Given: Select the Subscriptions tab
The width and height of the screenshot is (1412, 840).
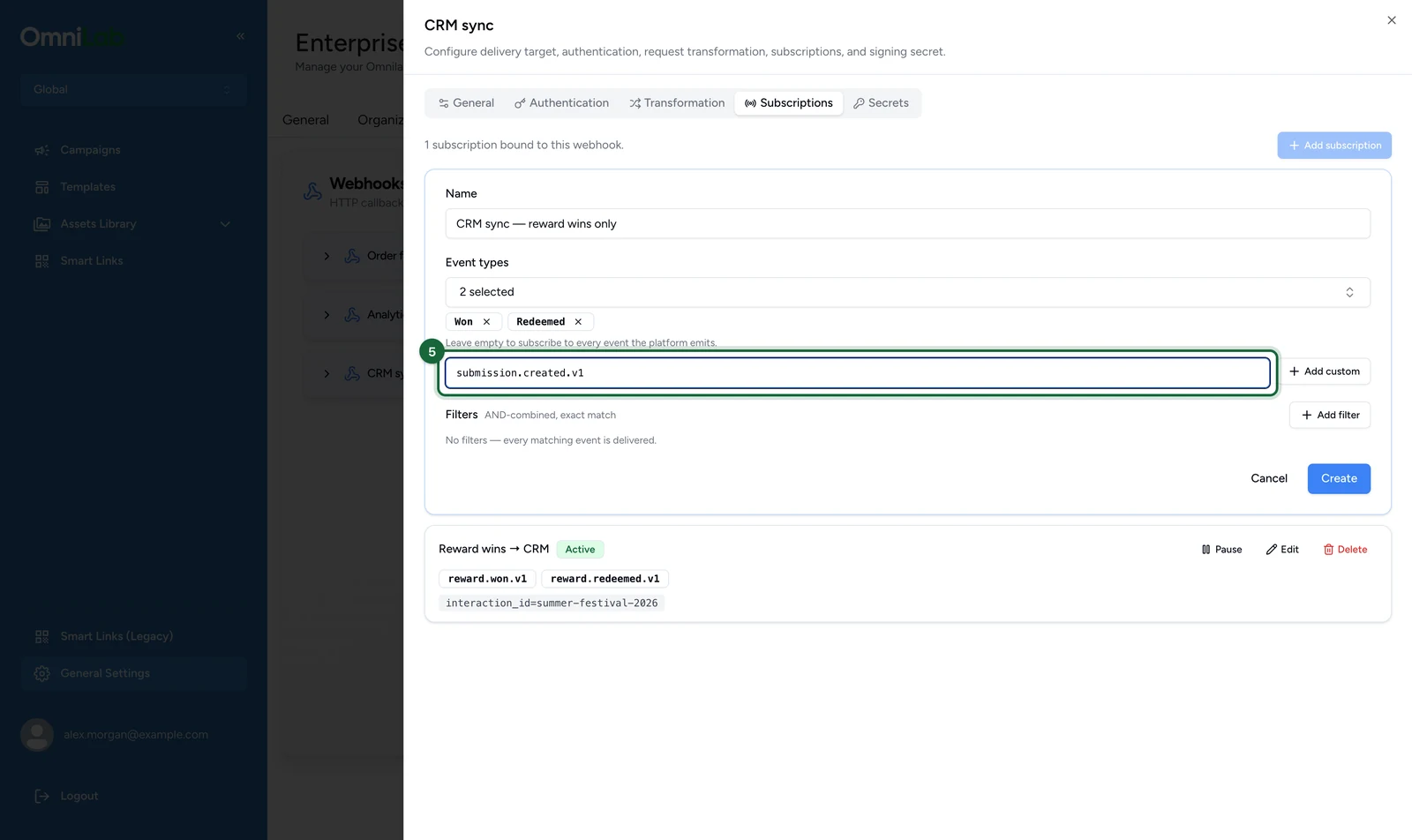Looking at the screenshot, I should click(x=789, y=103).
